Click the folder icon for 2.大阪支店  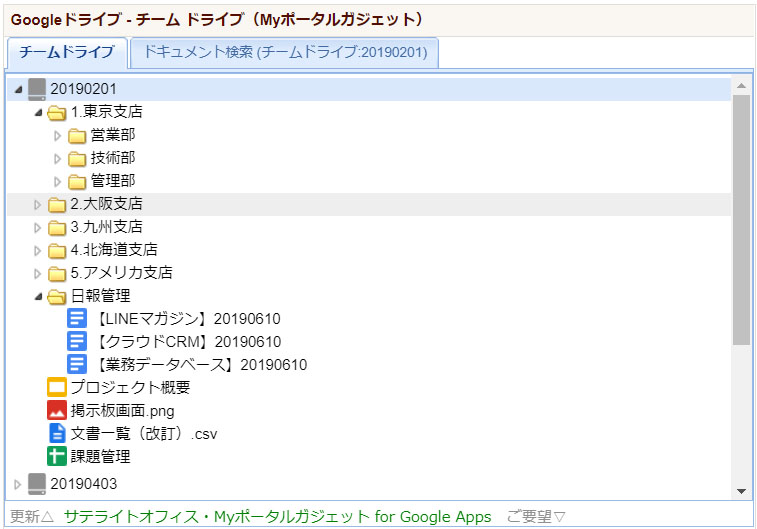56,205
